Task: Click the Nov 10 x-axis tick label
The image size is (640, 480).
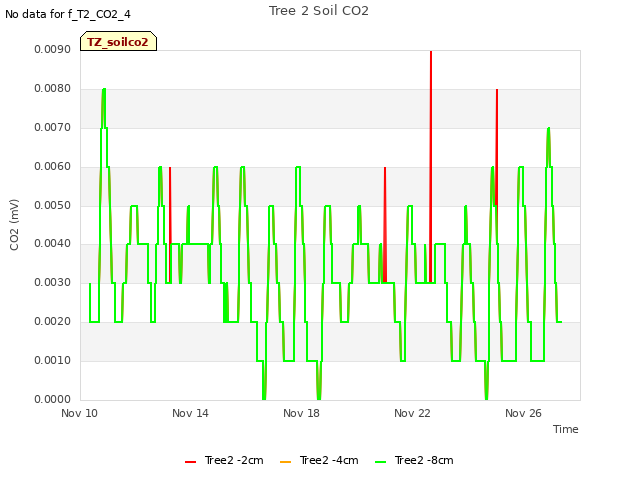Action: pyautogui.click(x=79, y=413)
